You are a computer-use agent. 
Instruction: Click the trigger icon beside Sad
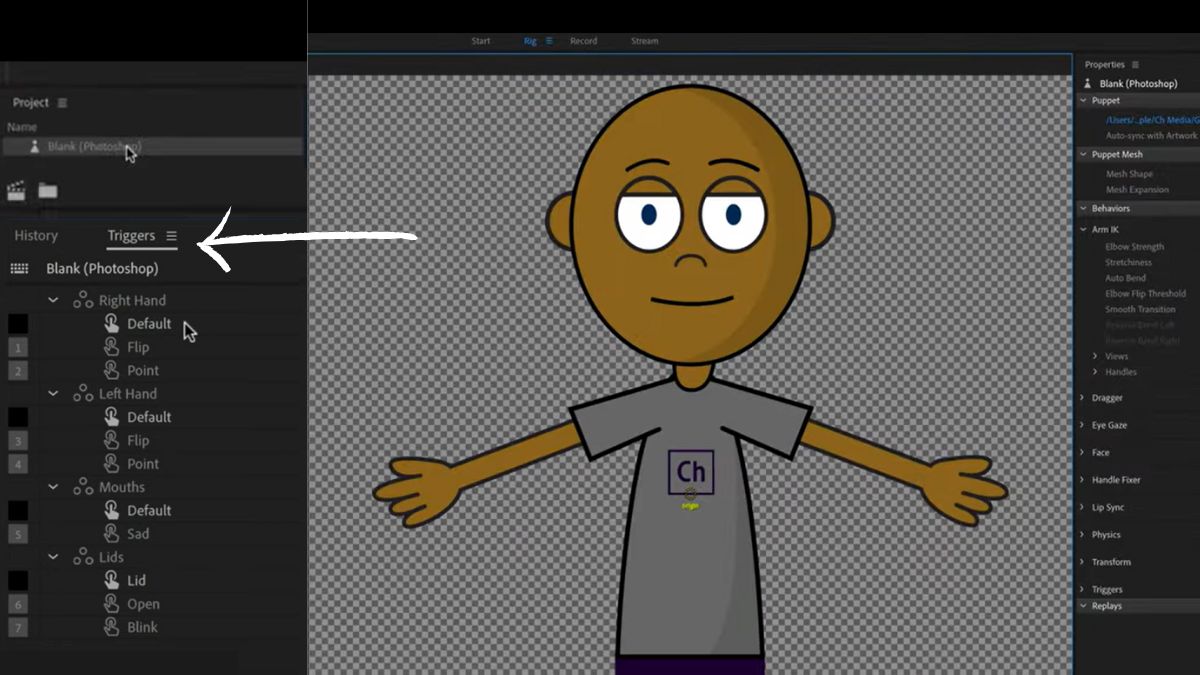[111, 534]
